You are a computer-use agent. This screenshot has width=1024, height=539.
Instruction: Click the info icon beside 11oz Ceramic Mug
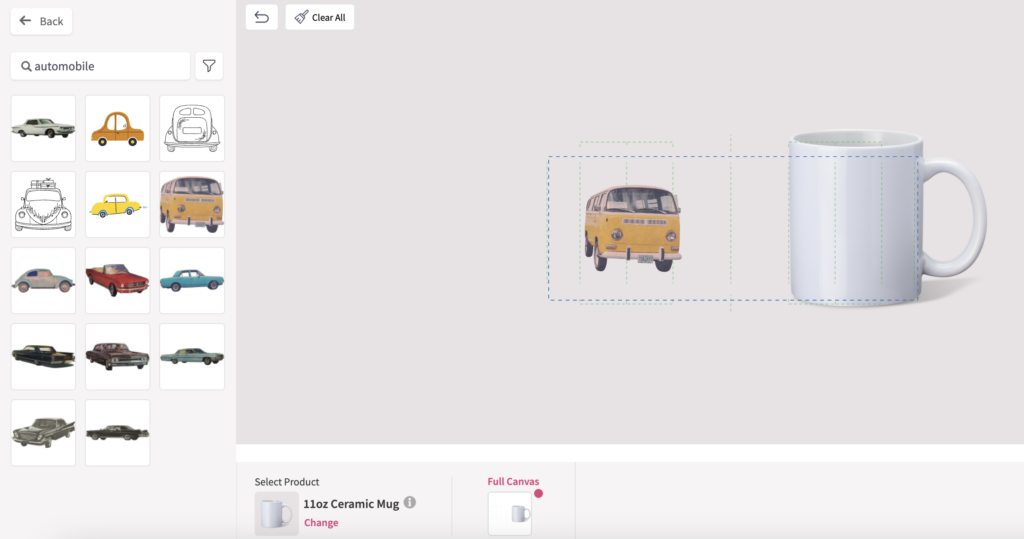pos(409,502)
